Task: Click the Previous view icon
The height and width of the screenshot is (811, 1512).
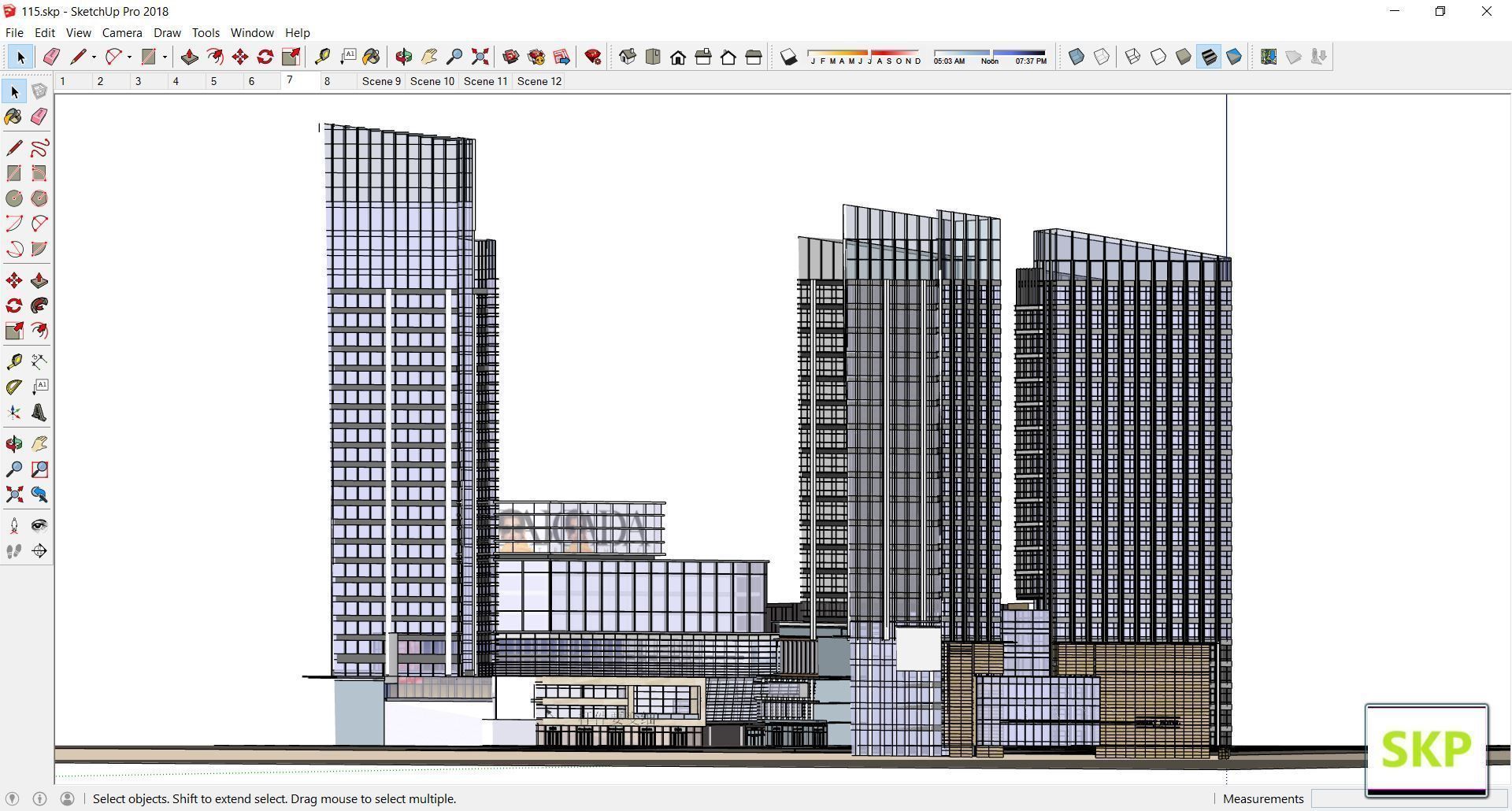Action: coord(39,494)
